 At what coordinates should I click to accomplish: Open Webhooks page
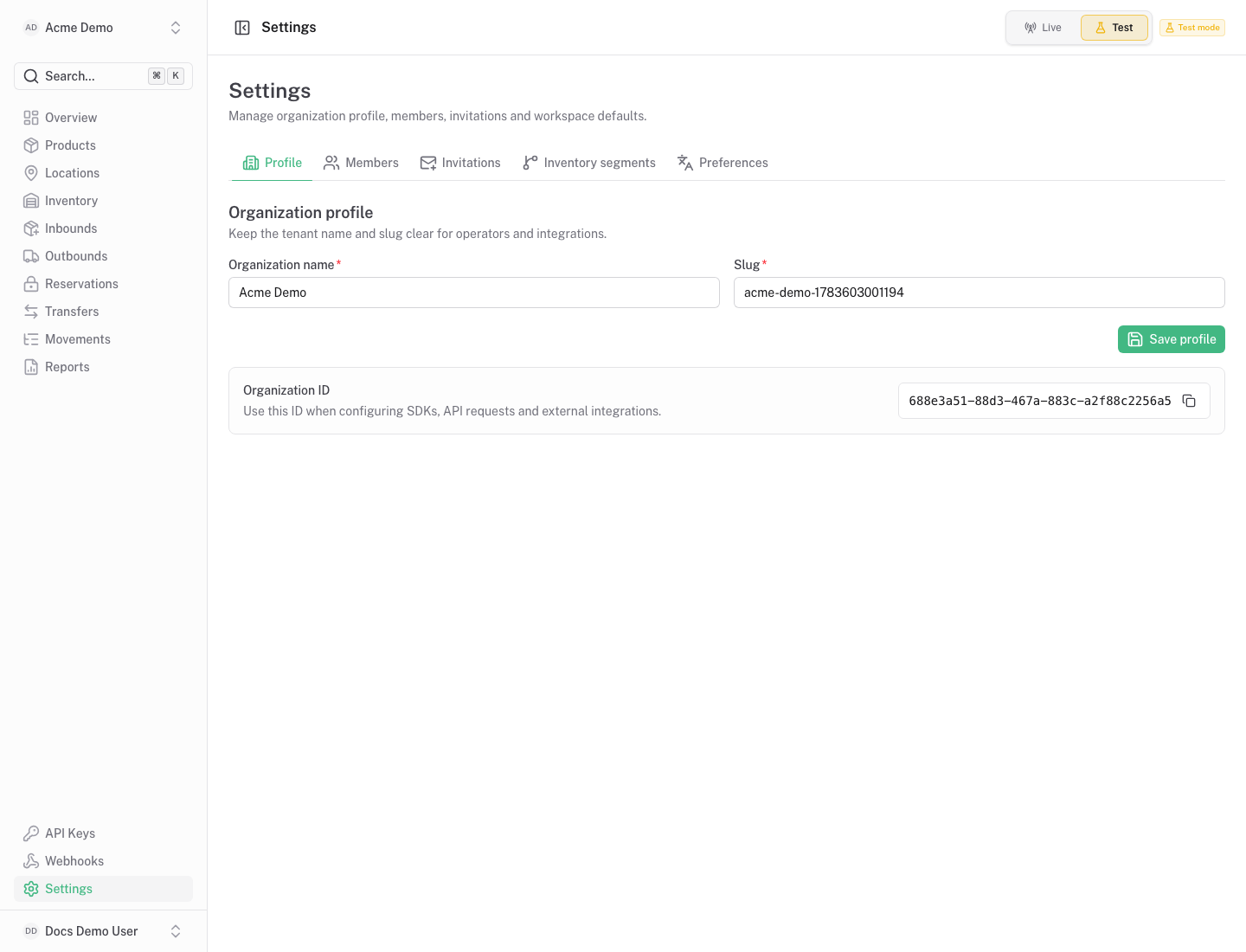(103, 861)
